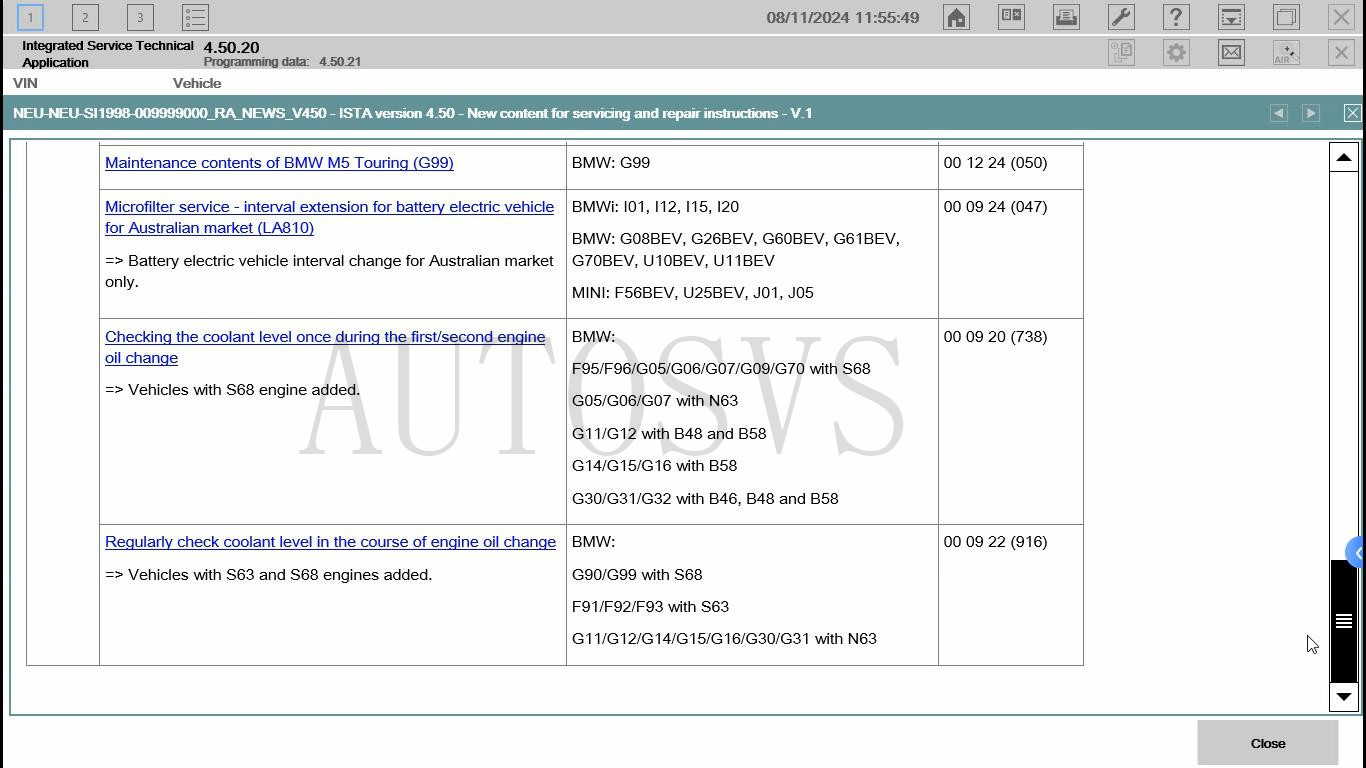
Task: Switch to operation tab 1
Action: coord(30,17)
